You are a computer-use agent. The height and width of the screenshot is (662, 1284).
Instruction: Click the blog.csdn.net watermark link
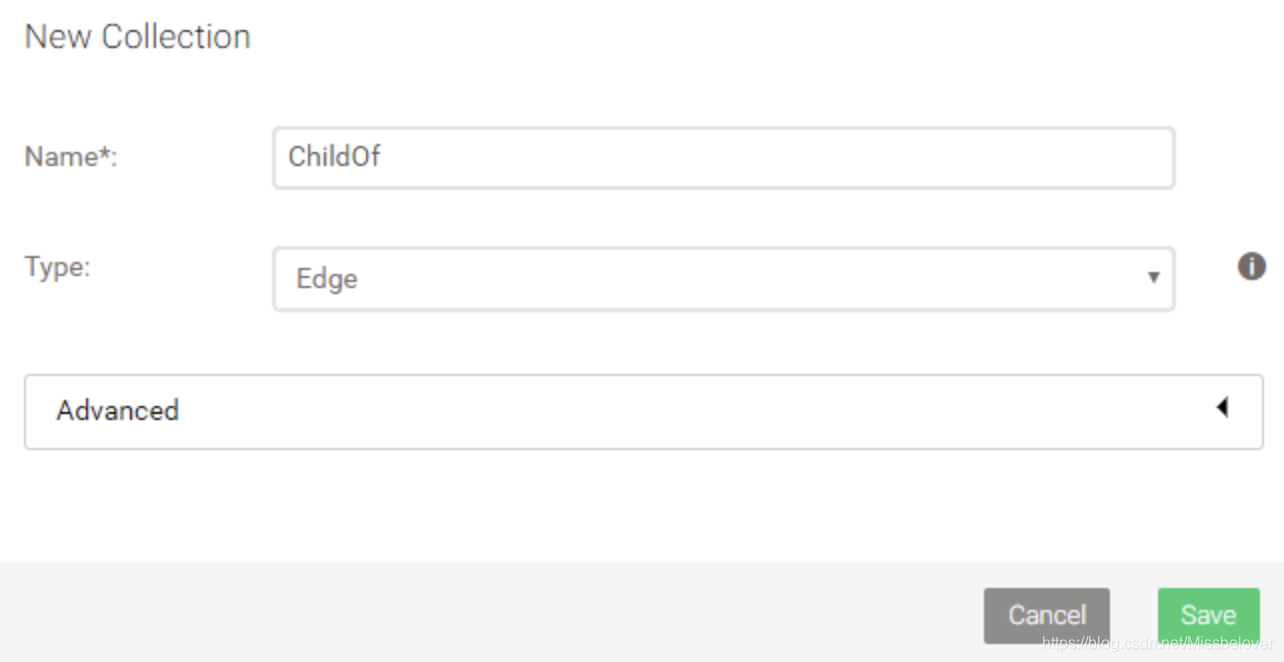(1157, 644)
